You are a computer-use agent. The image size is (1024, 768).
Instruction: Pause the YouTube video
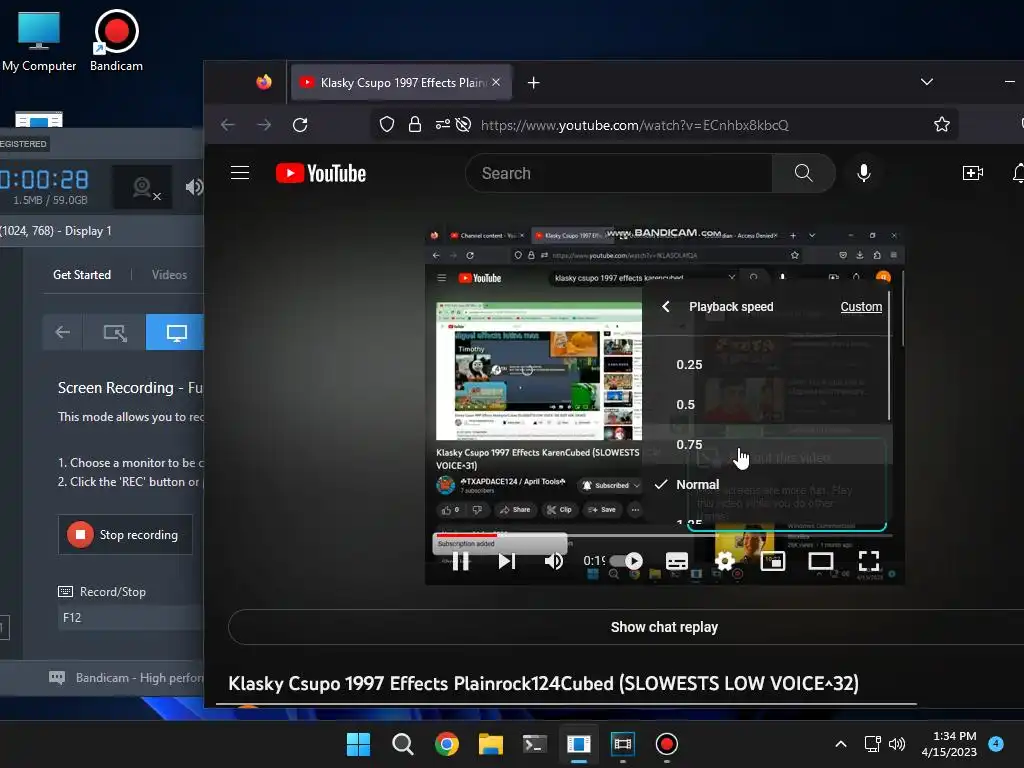point(460,561)
